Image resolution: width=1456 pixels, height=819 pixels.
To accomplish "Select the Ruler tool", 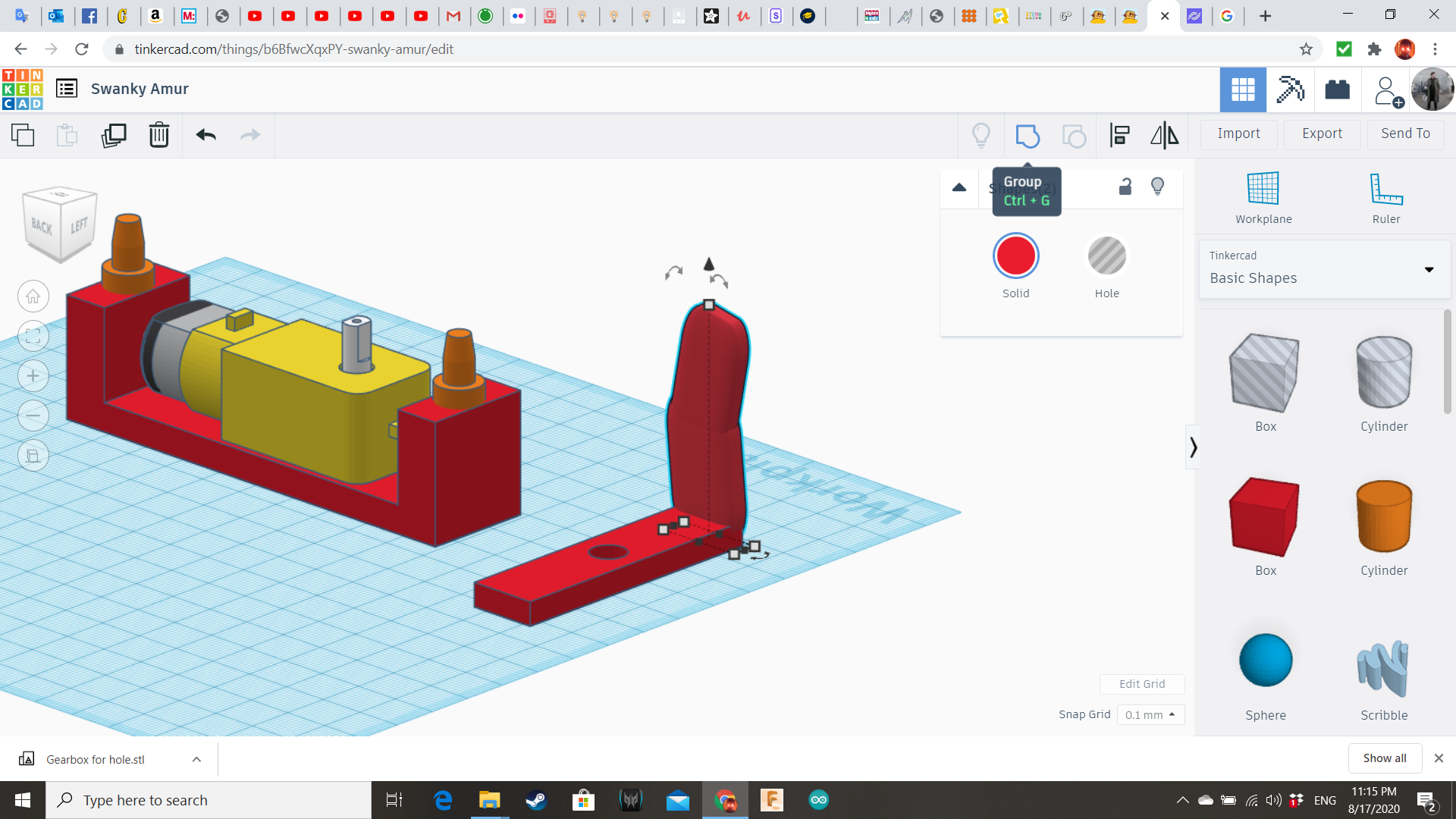I will (1386, 198).
